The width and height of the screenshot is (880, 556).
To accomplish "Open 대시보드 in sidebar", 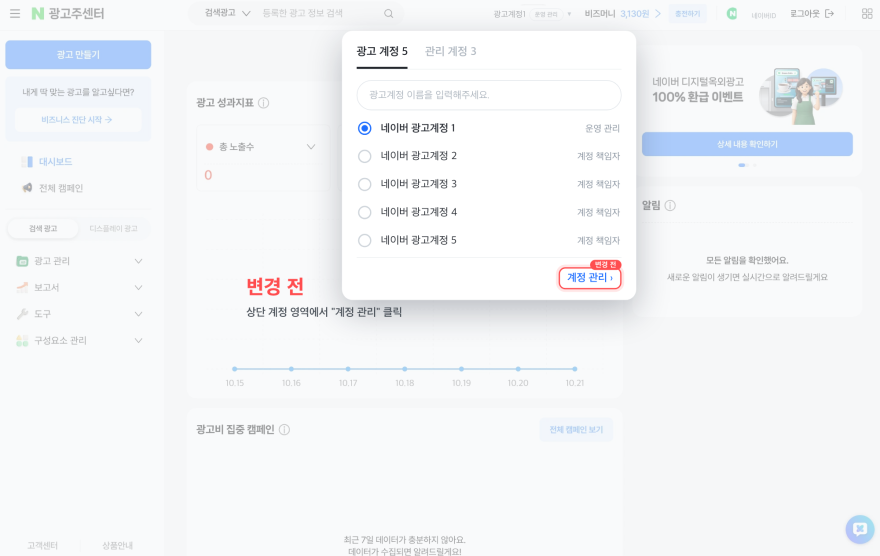I will [x=56, y=162].
